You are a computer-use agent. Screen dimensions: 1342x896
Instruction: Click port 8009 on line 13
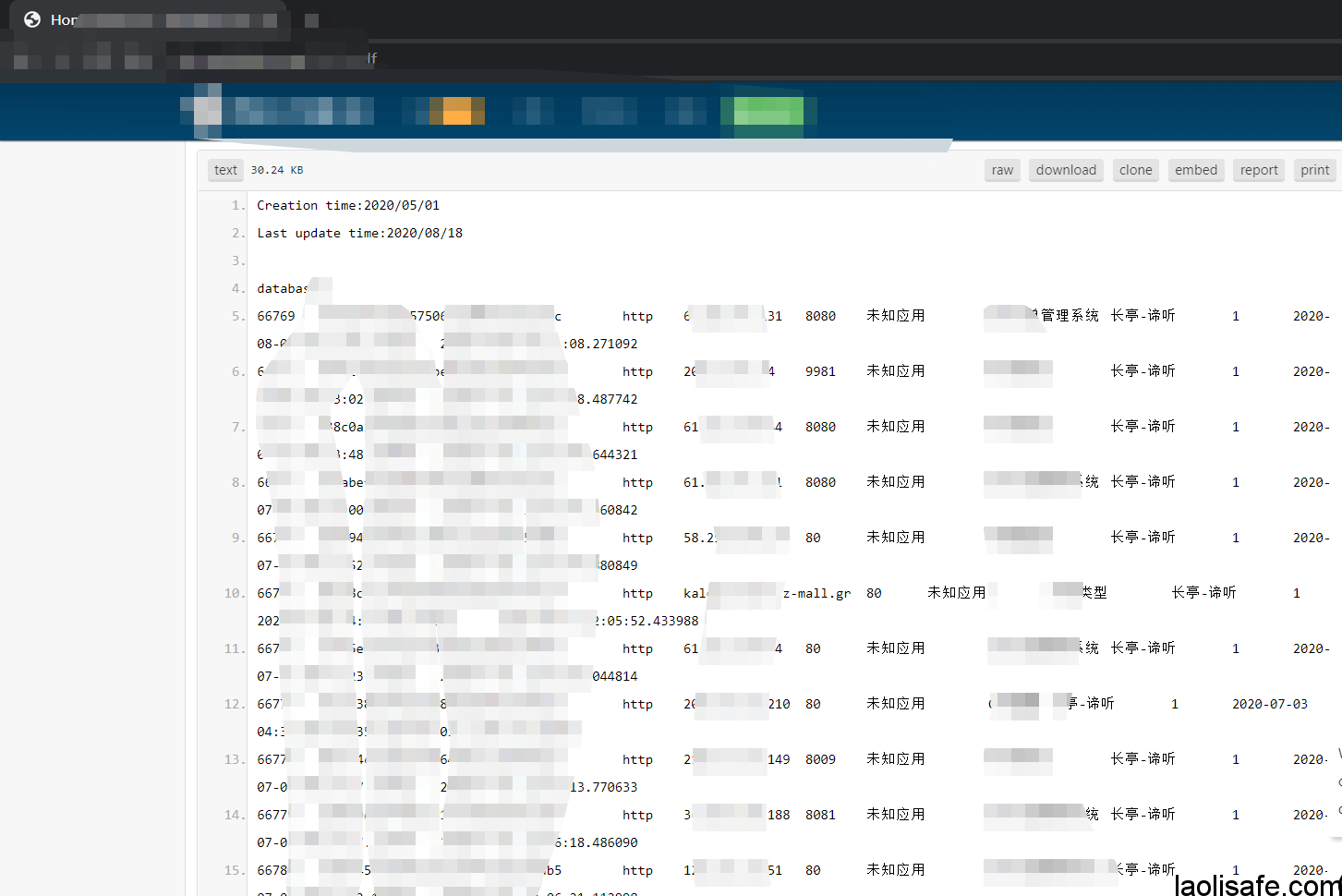click(x=820, y=759)
